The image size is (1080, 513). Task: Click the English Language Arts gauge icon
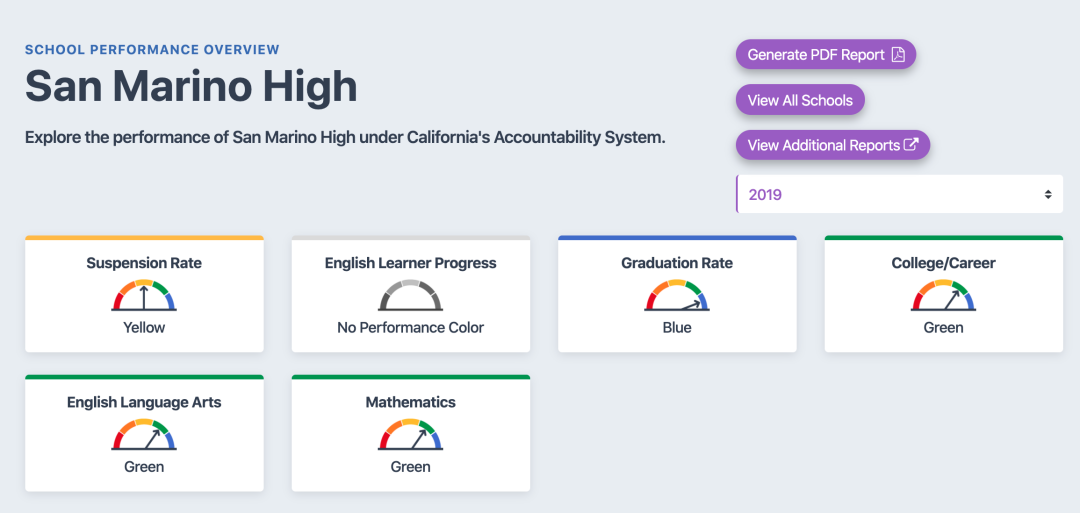click(x=144, y=434)
